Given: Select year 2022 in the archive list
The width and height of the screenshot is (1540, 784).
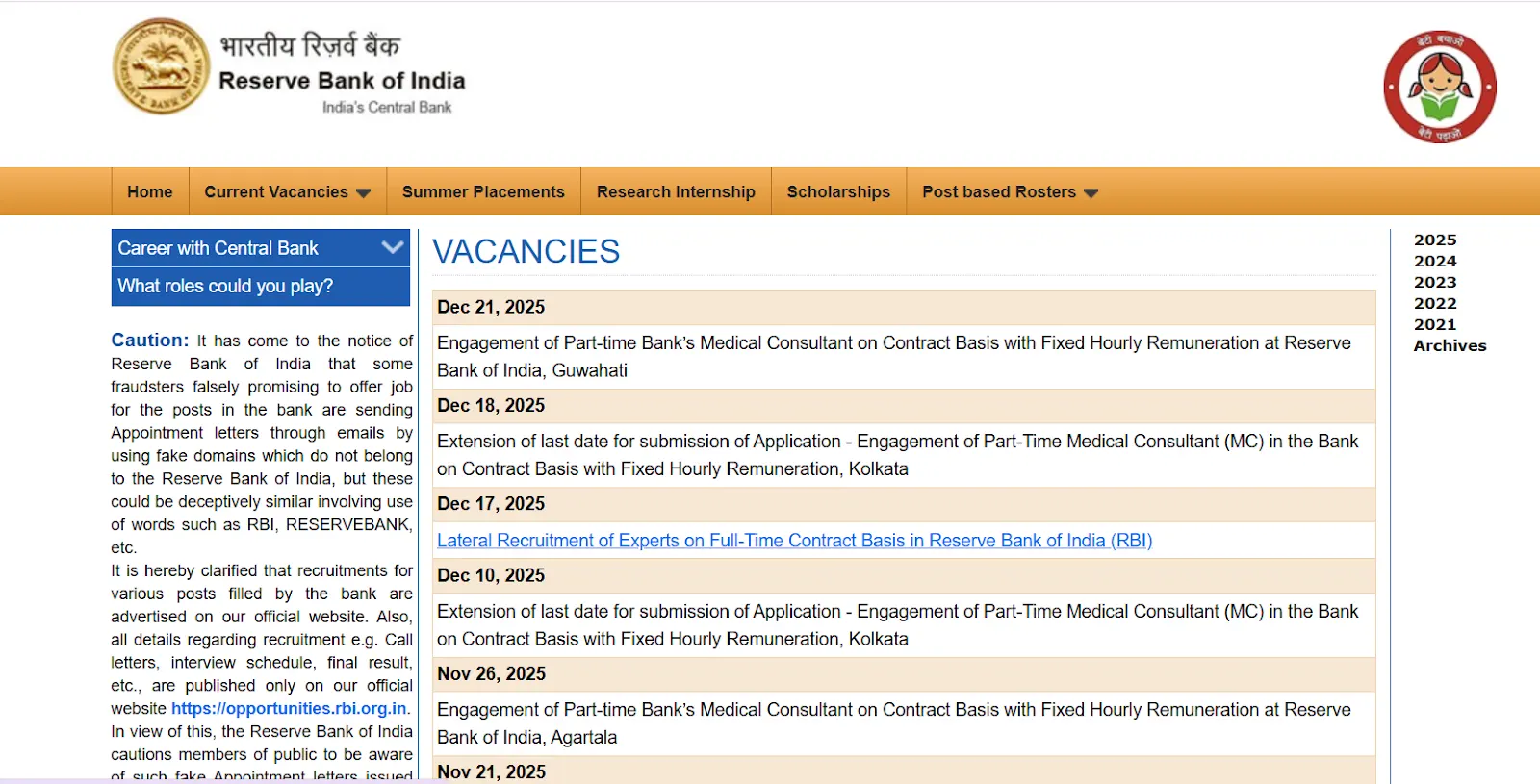Looking at the screenshot, I should click(1435, 303).
